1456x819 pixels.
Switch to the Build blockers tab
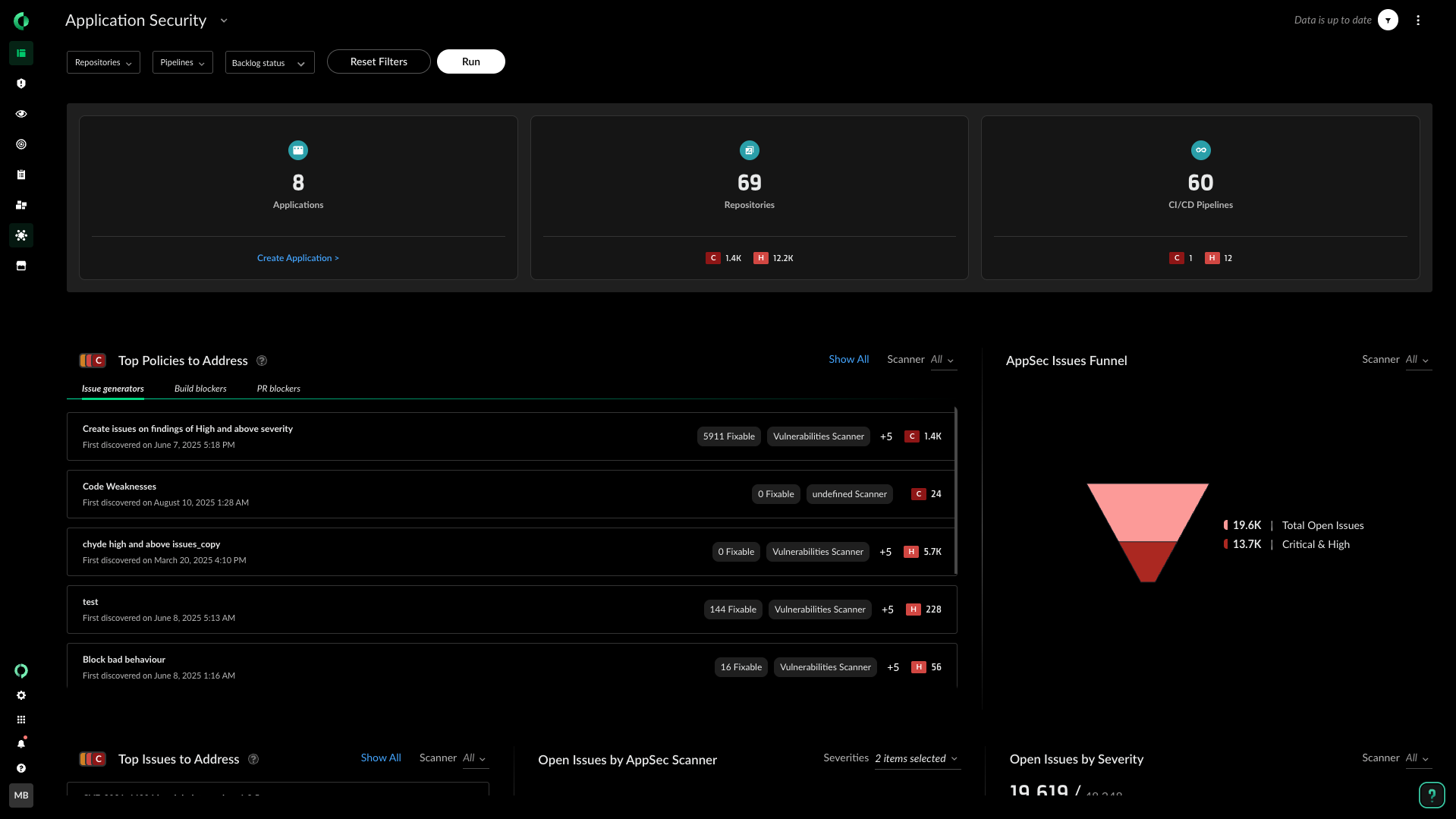click(x=200, y=389)
